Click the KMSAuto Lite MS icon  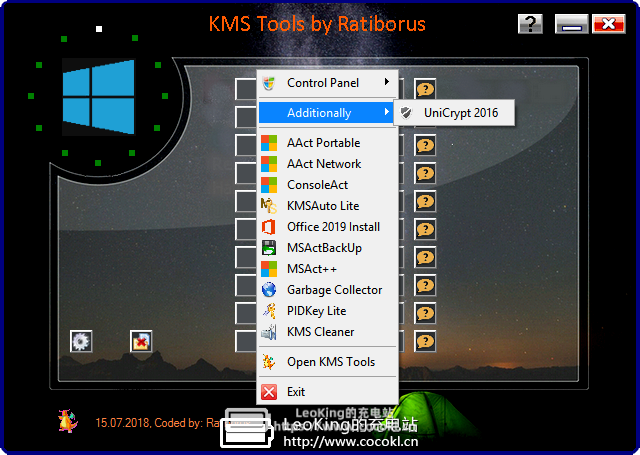click(269, 206)
